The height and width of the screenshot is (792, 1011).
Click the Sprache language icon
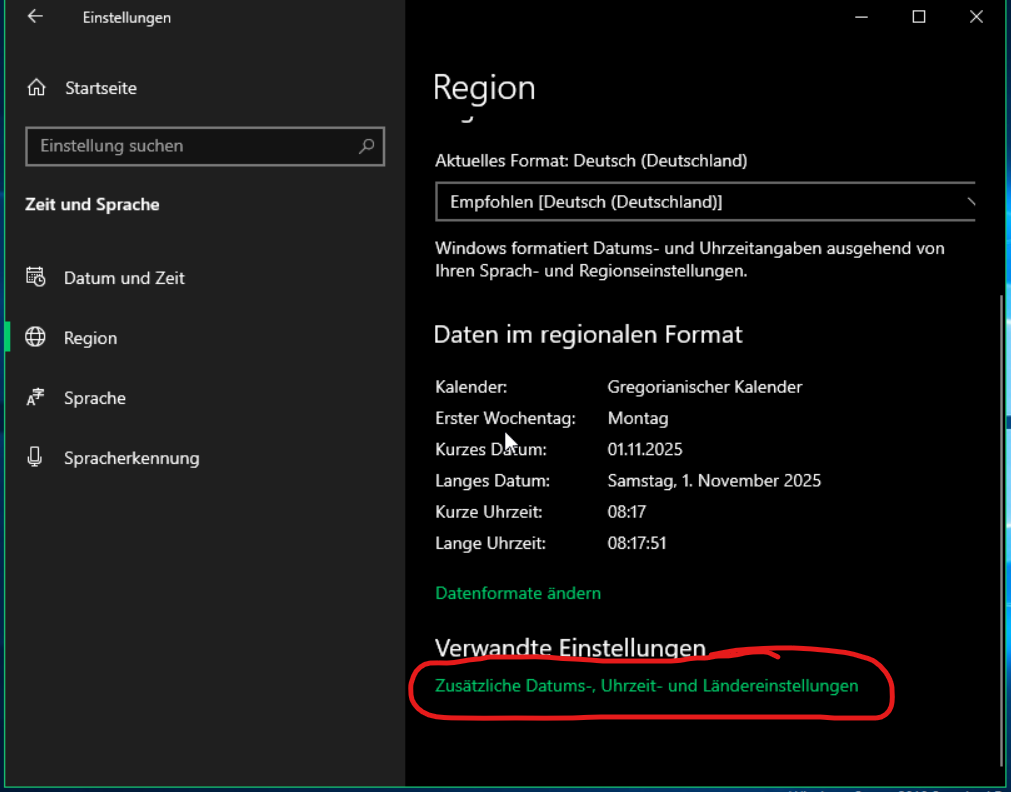(x=36, y=398)
